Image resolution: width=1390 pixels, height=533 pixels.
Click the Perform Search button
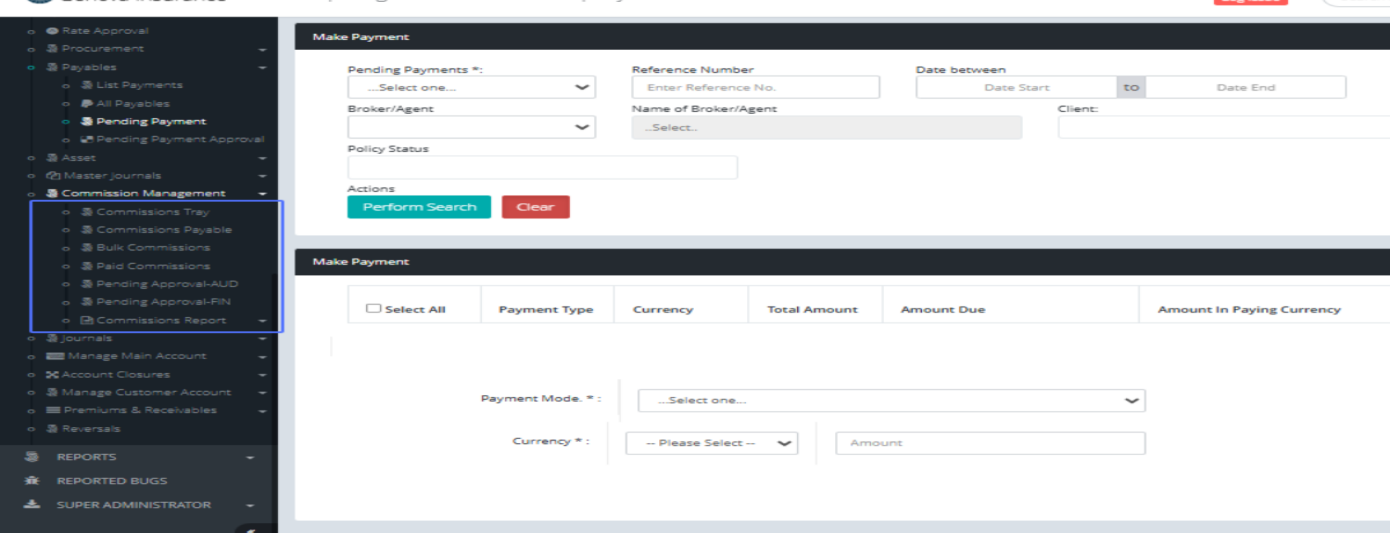coord(419,207)
